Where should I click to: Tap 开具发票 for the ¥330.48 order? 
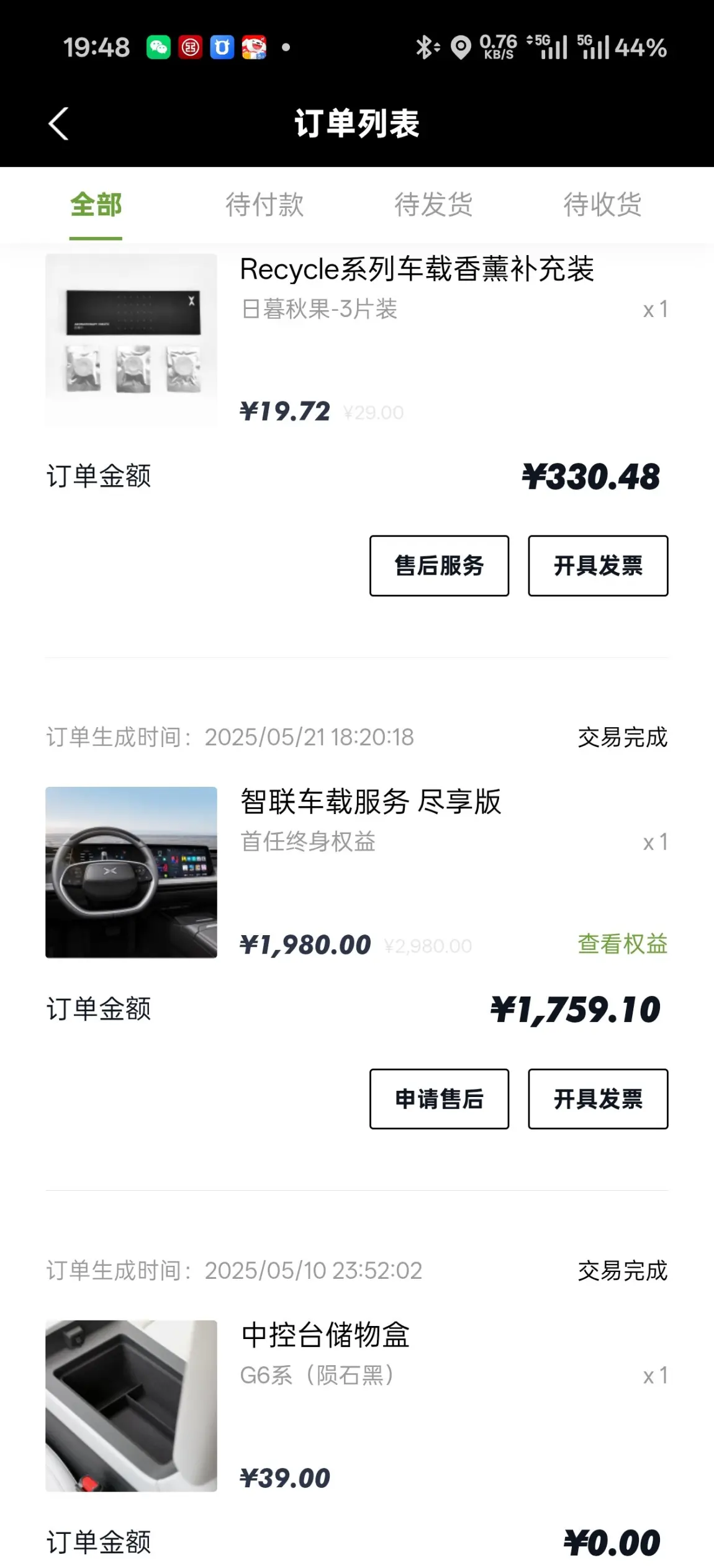[598, 566]
